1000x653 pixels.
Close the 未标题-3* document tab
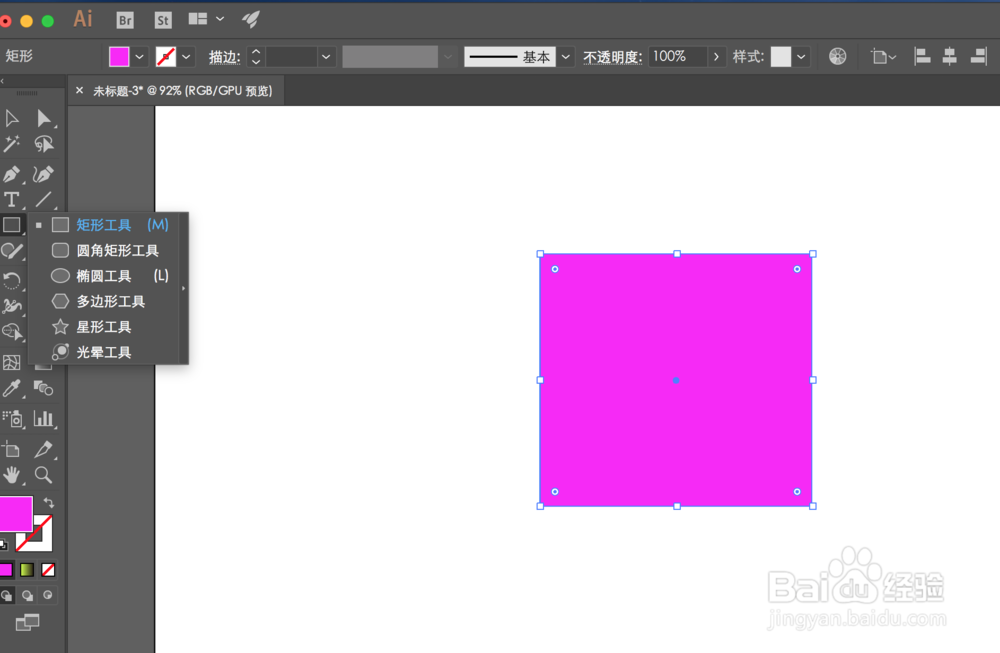pos(79,91)
